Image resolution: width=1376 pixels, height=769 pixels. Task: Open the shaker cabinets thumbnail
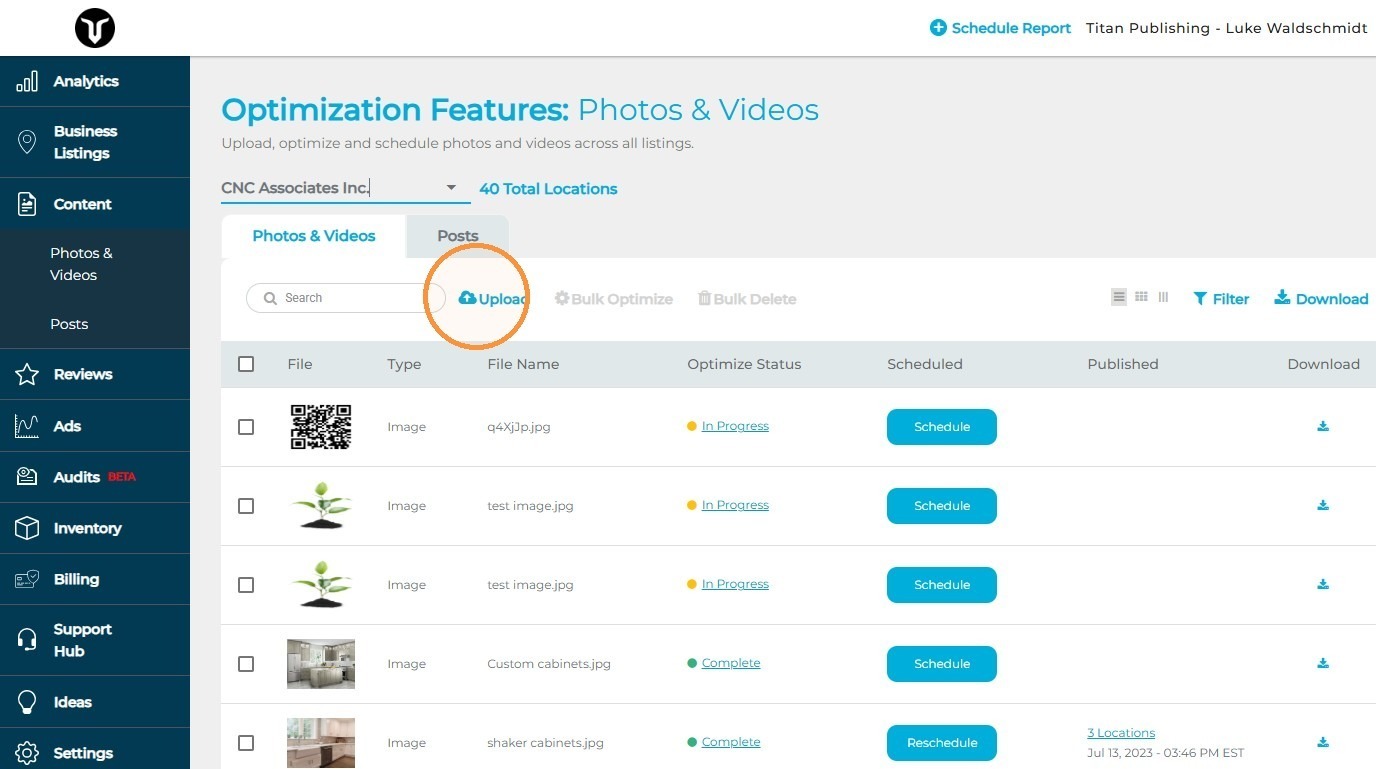[321, 743]
